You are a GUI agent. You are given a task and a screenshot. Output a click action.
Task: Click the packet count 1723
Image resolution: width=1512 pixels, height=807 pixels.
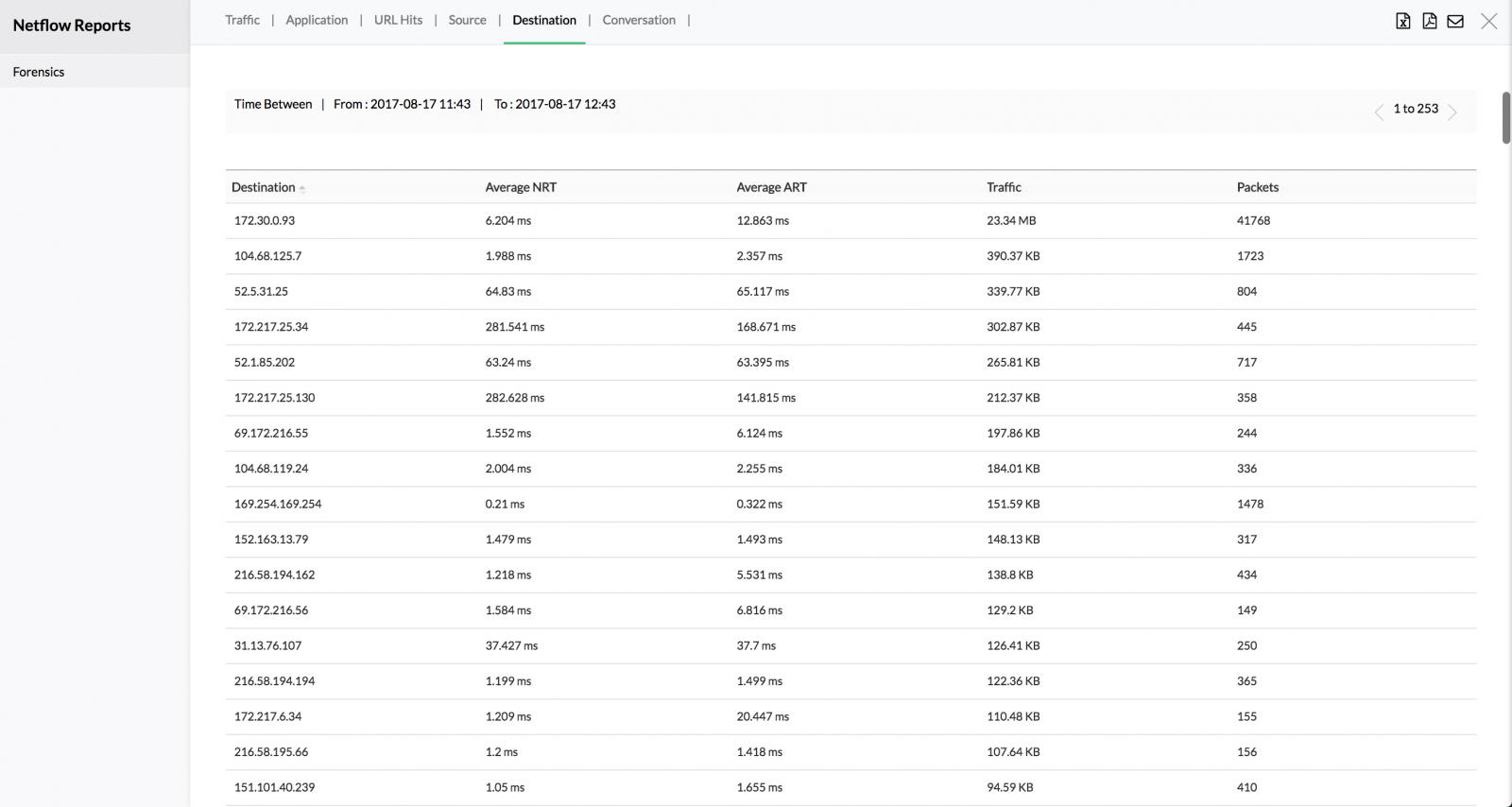pos(1250,256)
